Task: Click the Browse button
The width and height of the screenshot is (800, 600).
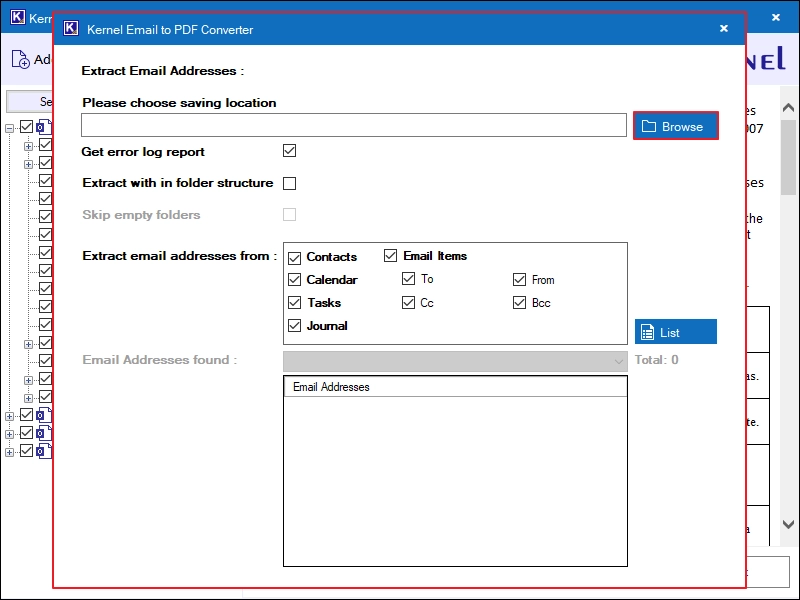Action: [x=676, y=126]
